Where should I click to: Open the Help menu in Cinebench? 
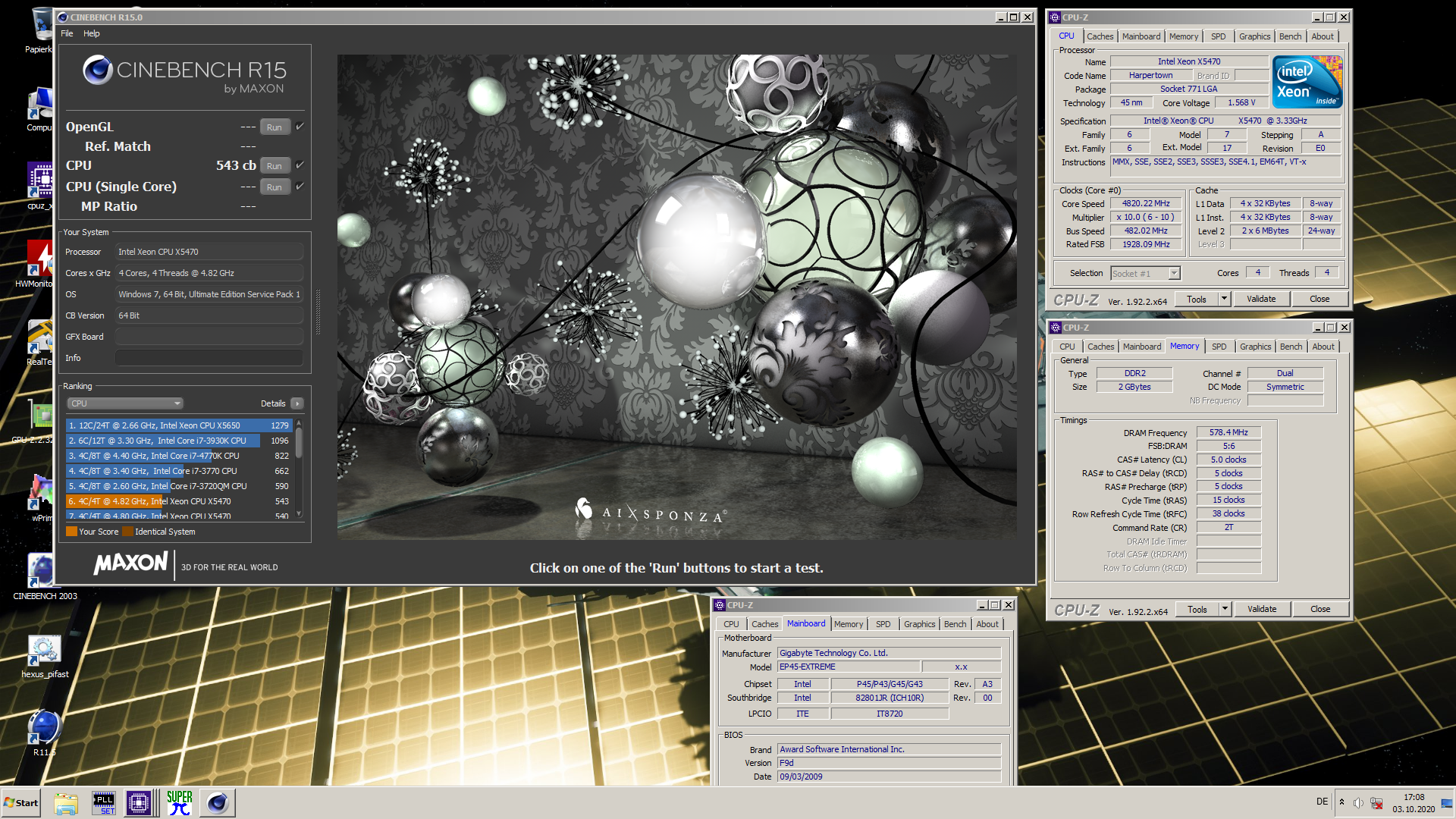(91, 33)
